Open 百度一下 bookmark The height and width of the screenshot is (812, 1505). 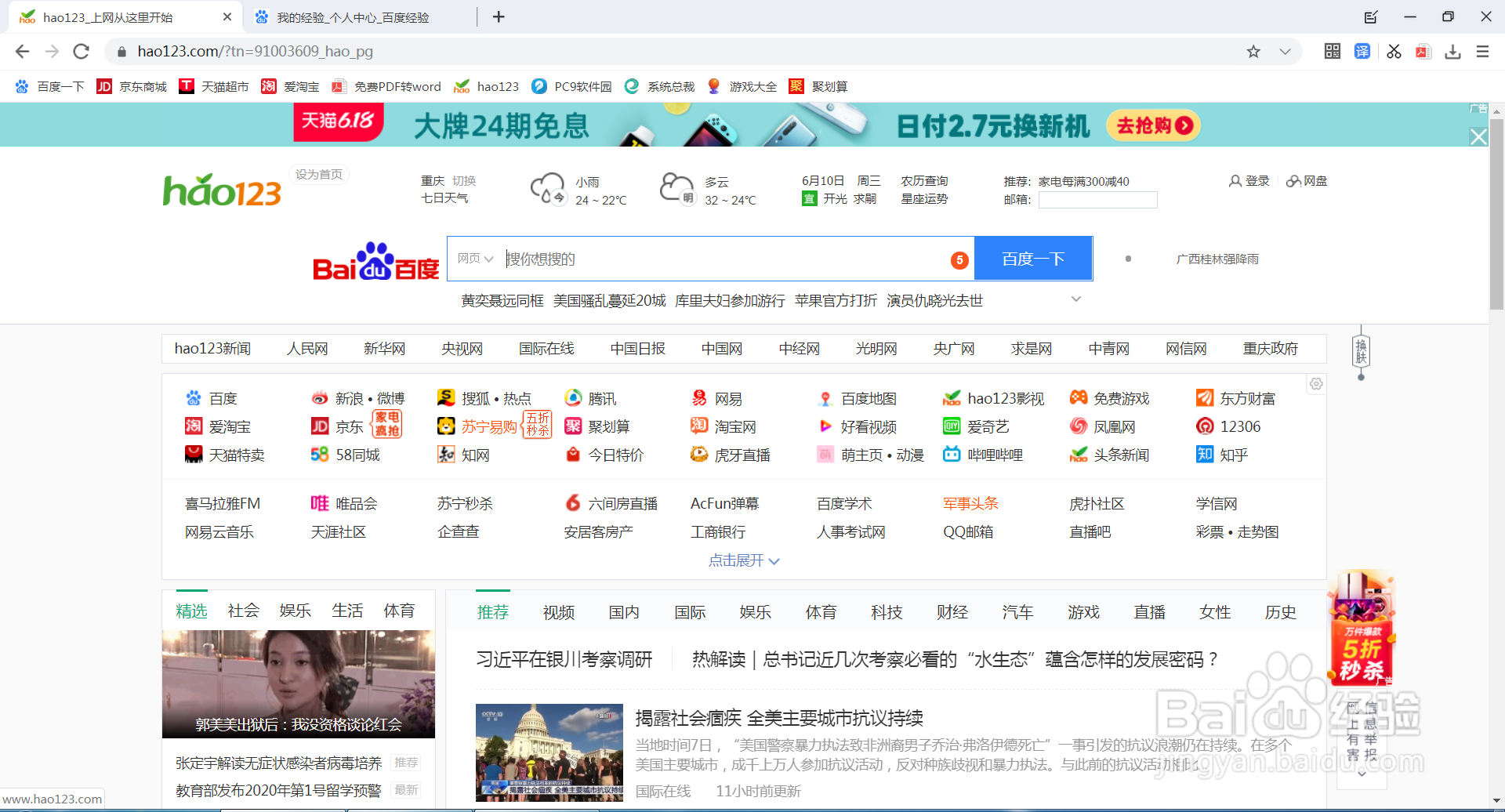(49, 86)
